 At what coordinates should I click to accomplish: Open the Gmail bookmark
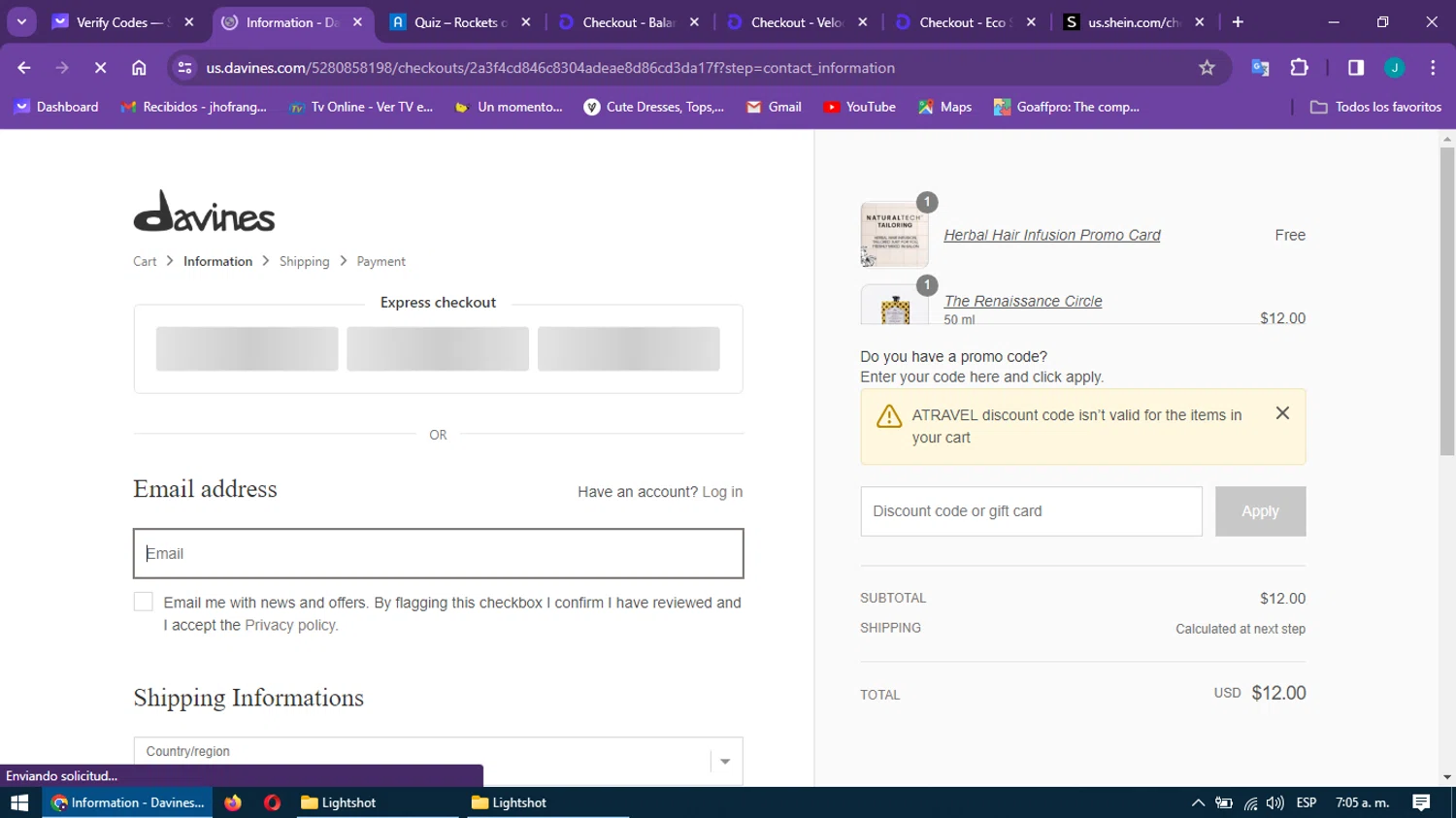774,107
